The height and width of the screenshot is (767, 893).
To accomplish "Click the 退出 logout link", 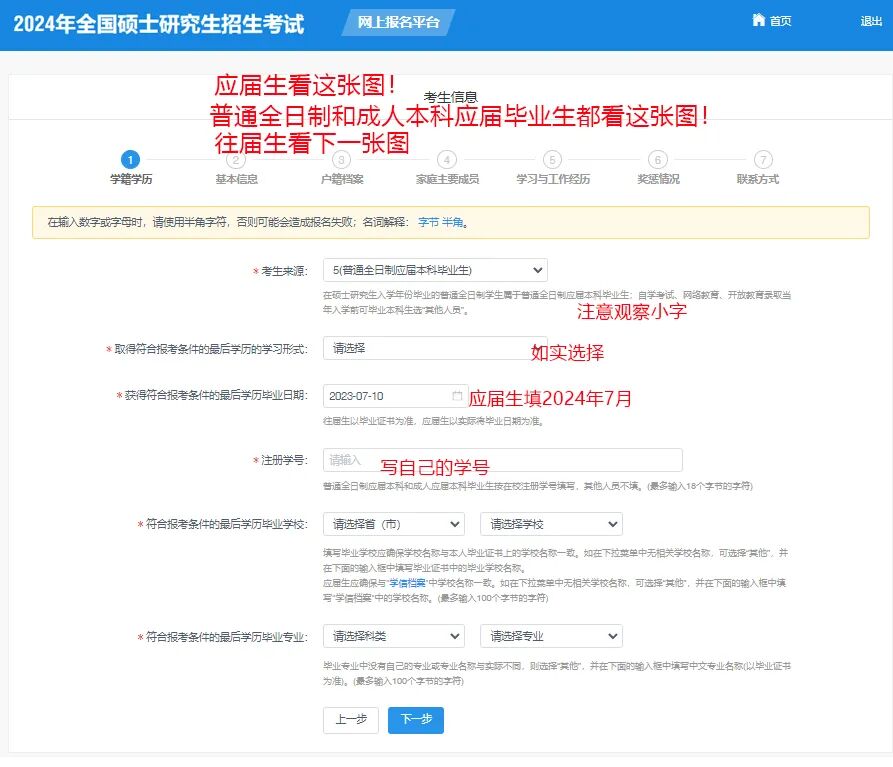I will point(870,21).
